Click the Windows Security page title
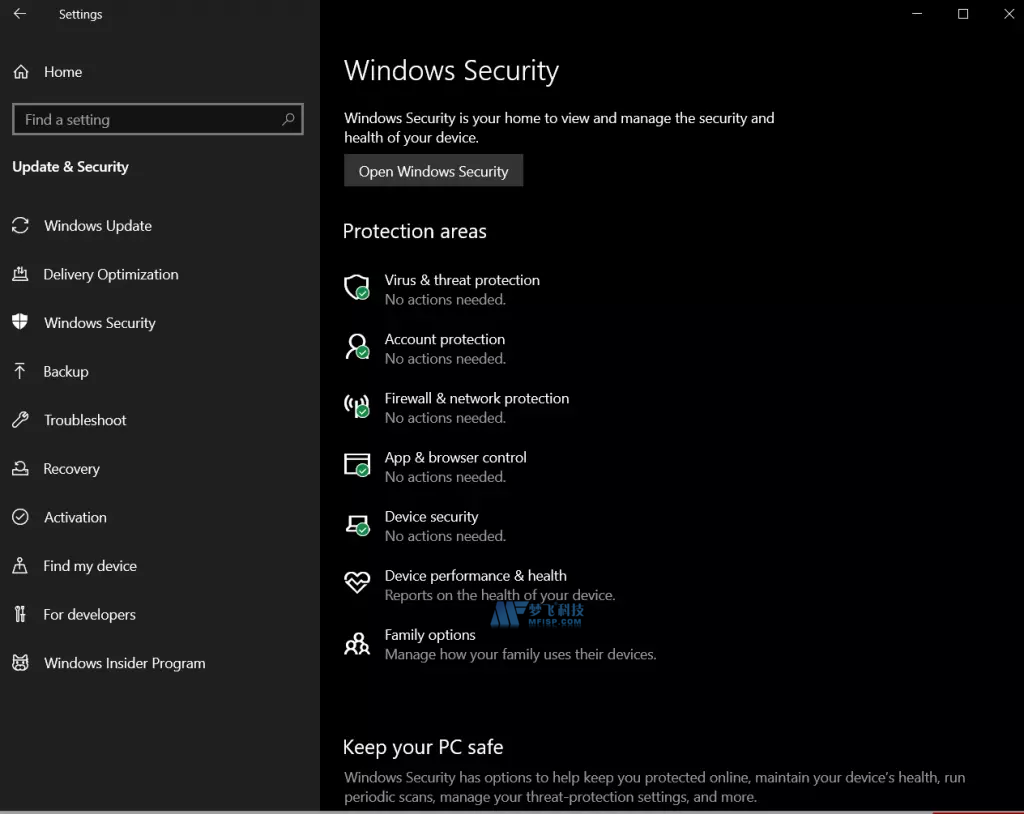 [x=451, y=70]
